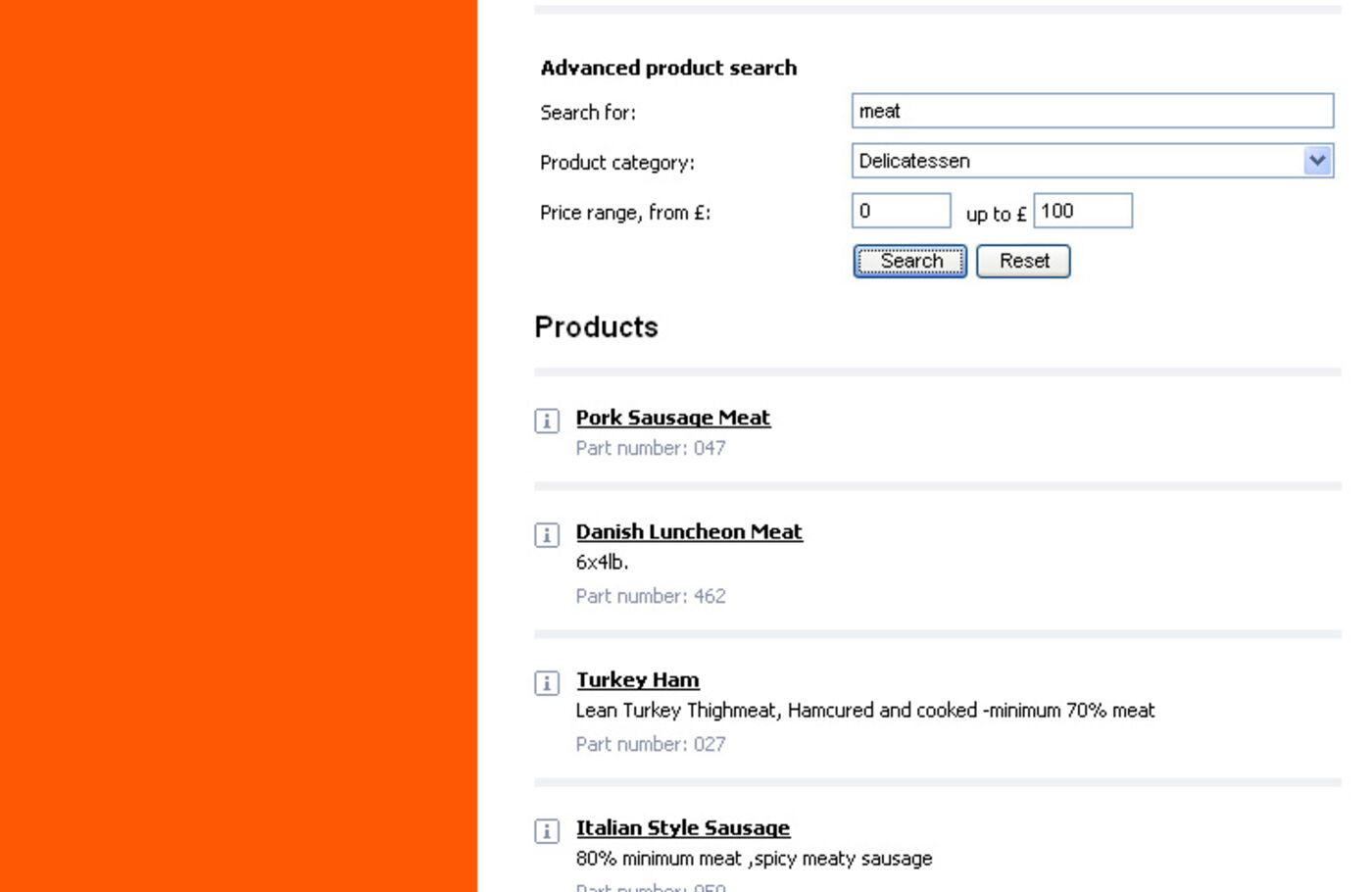
Task: Click the info icon for Turkey Ham
Action: coord(547,682)
